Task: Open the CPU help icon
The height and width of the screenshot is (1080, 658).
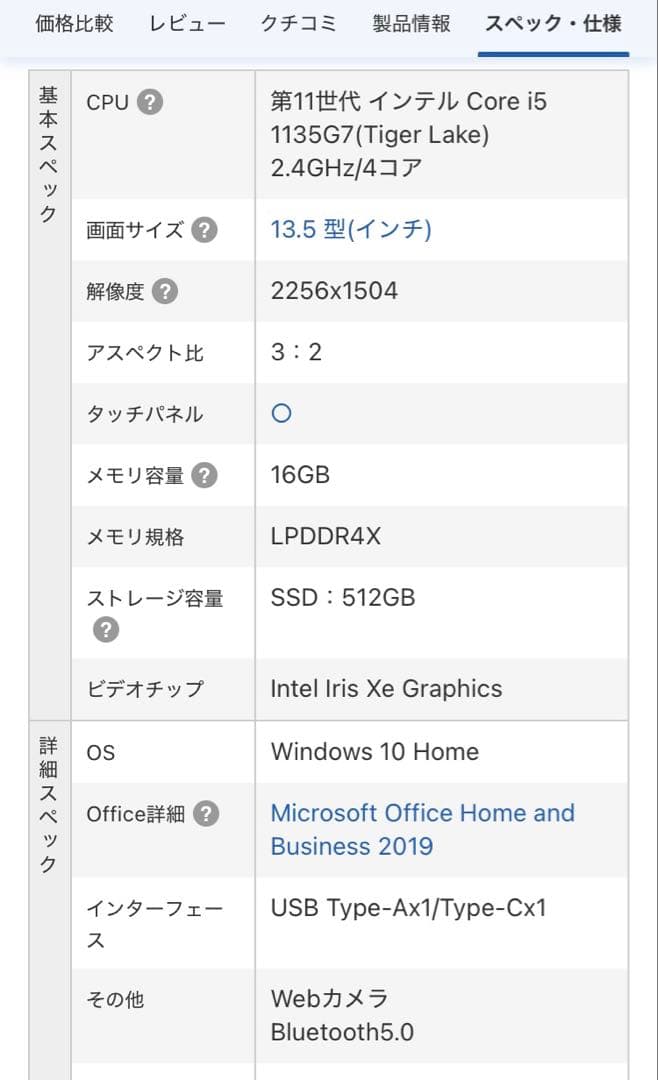Action: pyautogui.click(x=150, y=101)
